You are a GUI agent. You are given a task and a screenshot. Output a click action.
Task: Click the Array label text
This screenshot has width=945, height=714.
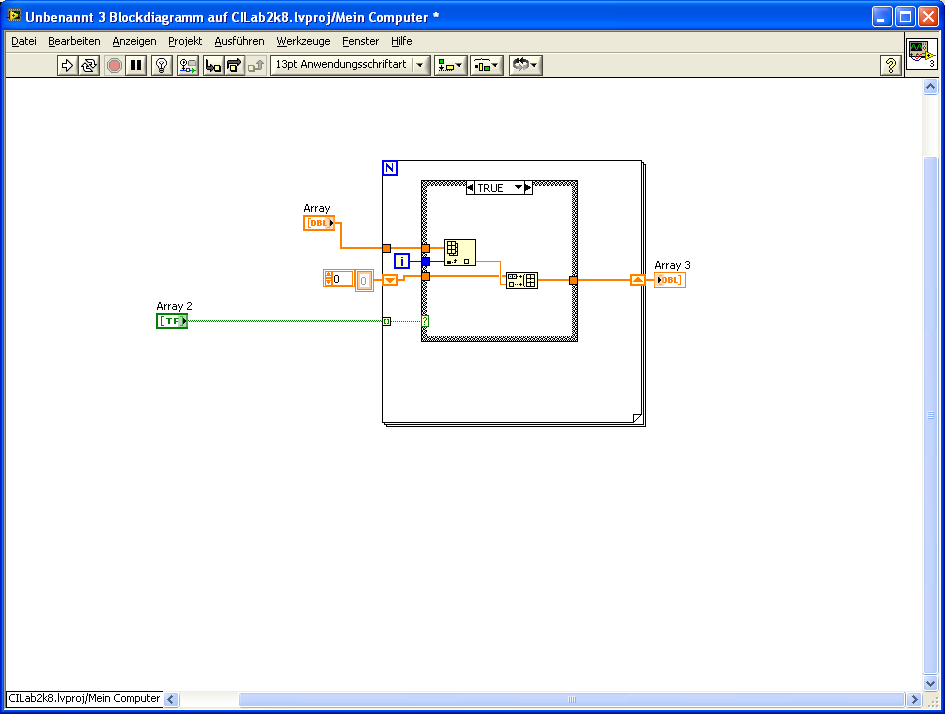point(316,208)
